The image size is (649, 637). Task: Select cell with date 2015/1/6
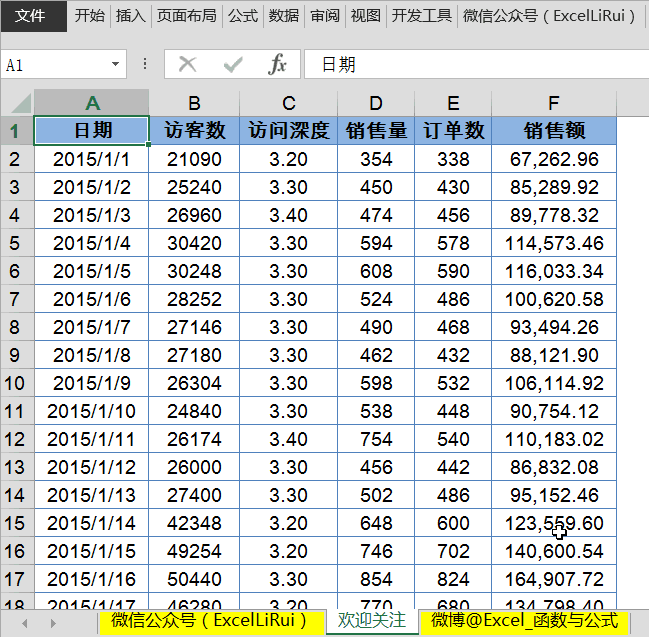point(91,299)
